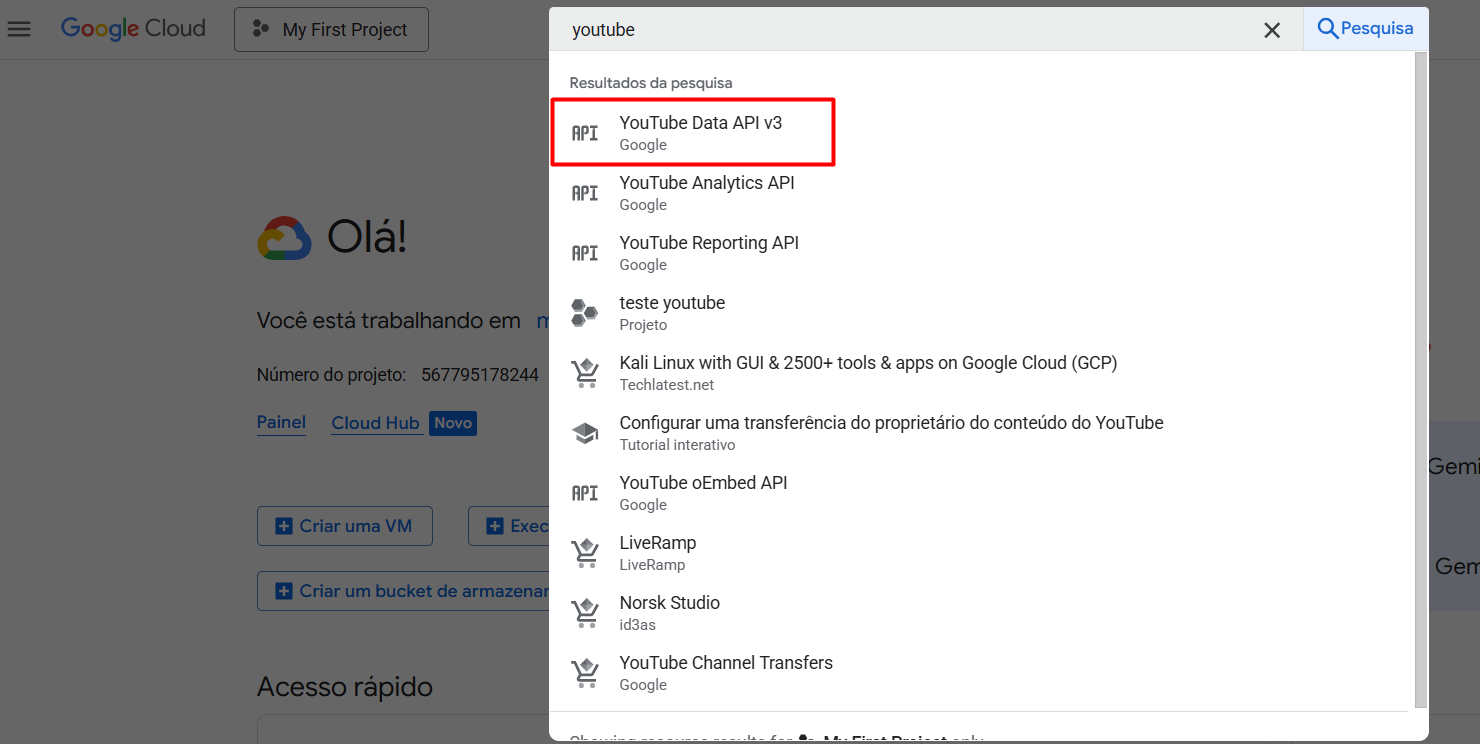Open the Cloud Hub link

375,423
